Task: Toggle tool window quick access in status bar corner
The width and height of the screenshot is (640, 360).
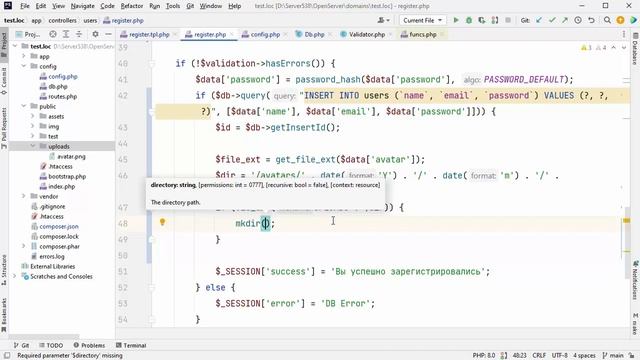Action: tap(7, 356)
